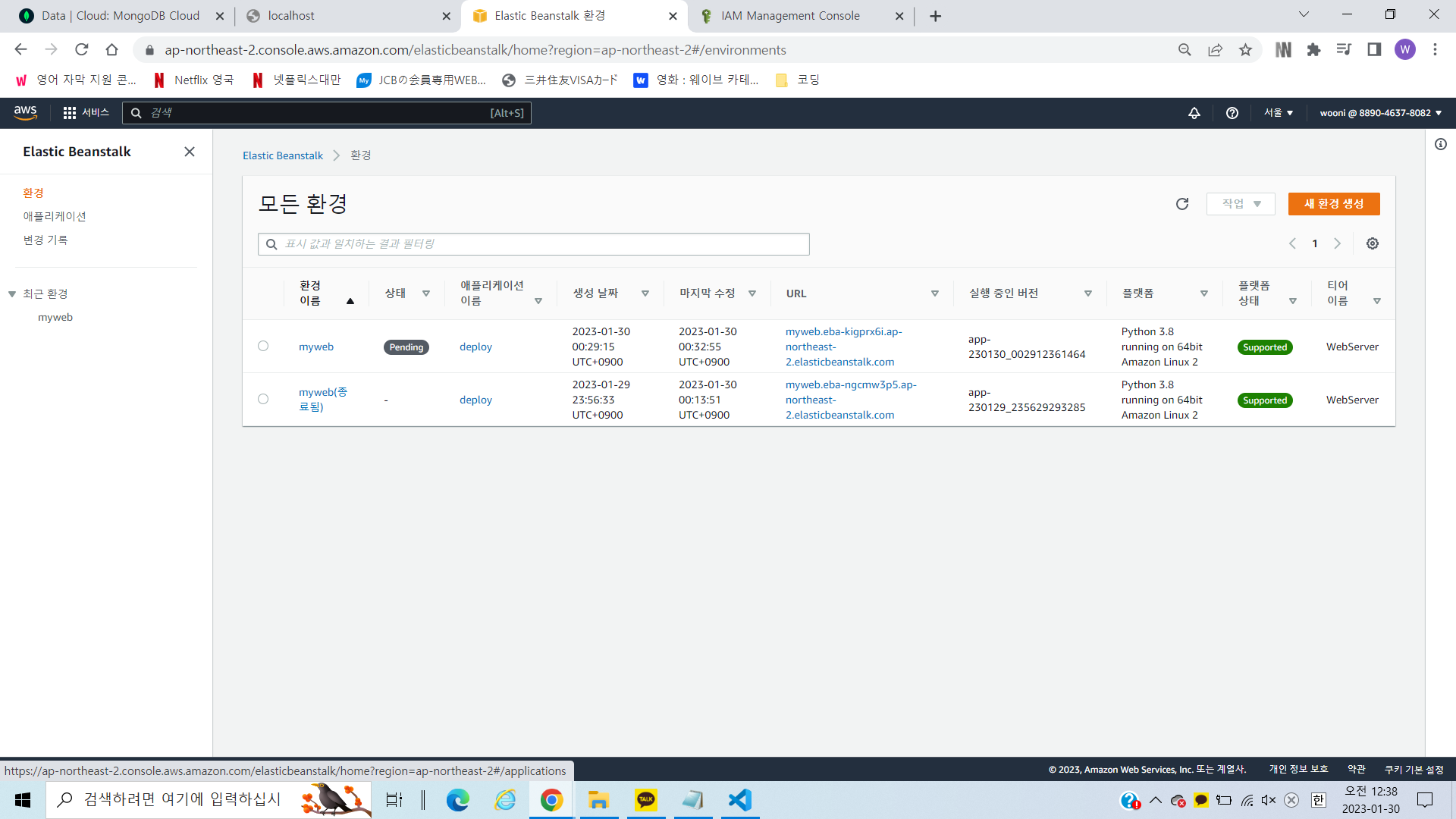The image size is (1456, 819).
Task: Open the AWS services grid menu
Action: pyautogui.click(x=70, y=113)
